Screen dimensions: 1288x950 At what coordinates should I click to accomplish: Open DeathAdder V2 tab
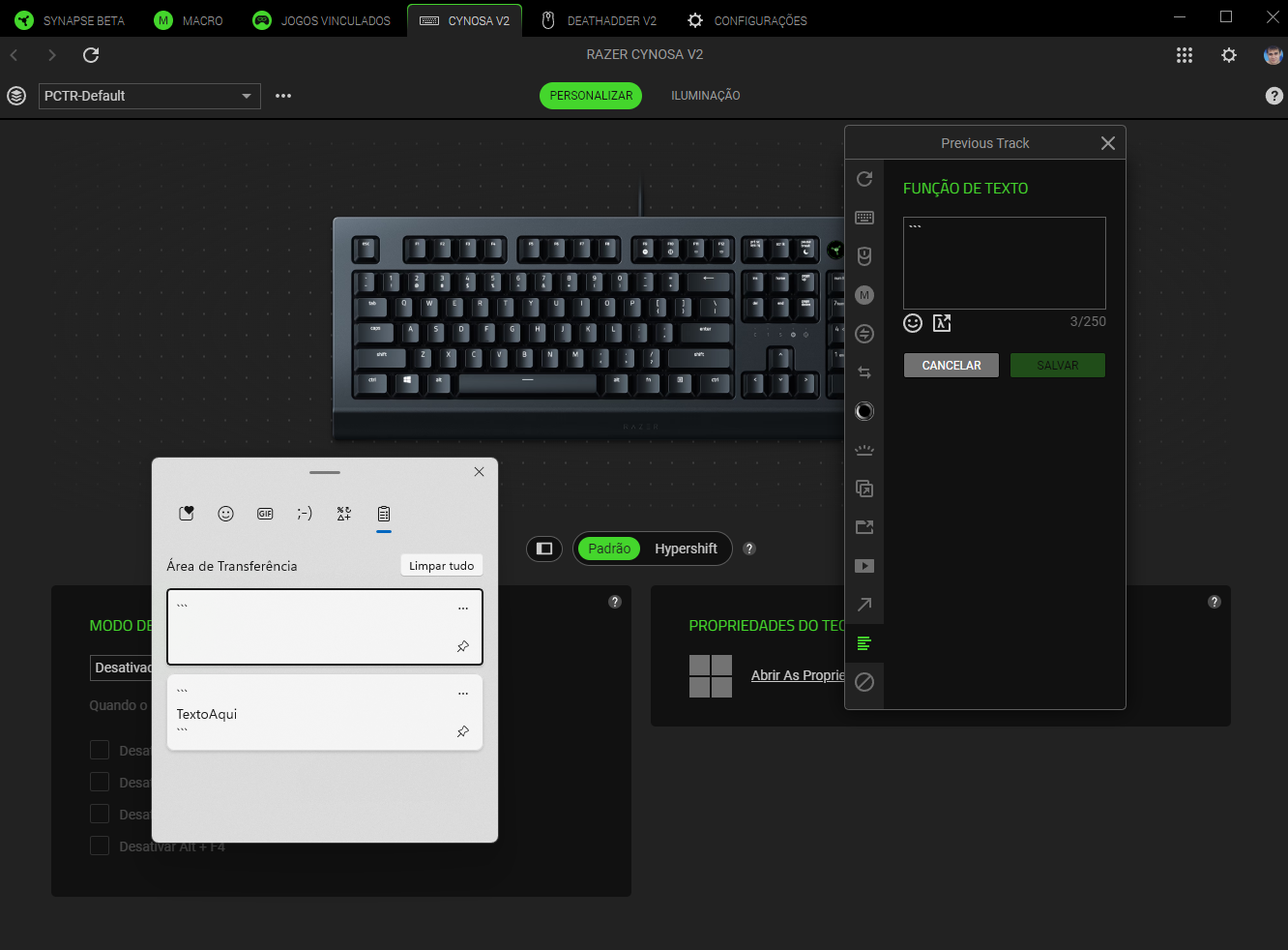click(x=599, y=20)
